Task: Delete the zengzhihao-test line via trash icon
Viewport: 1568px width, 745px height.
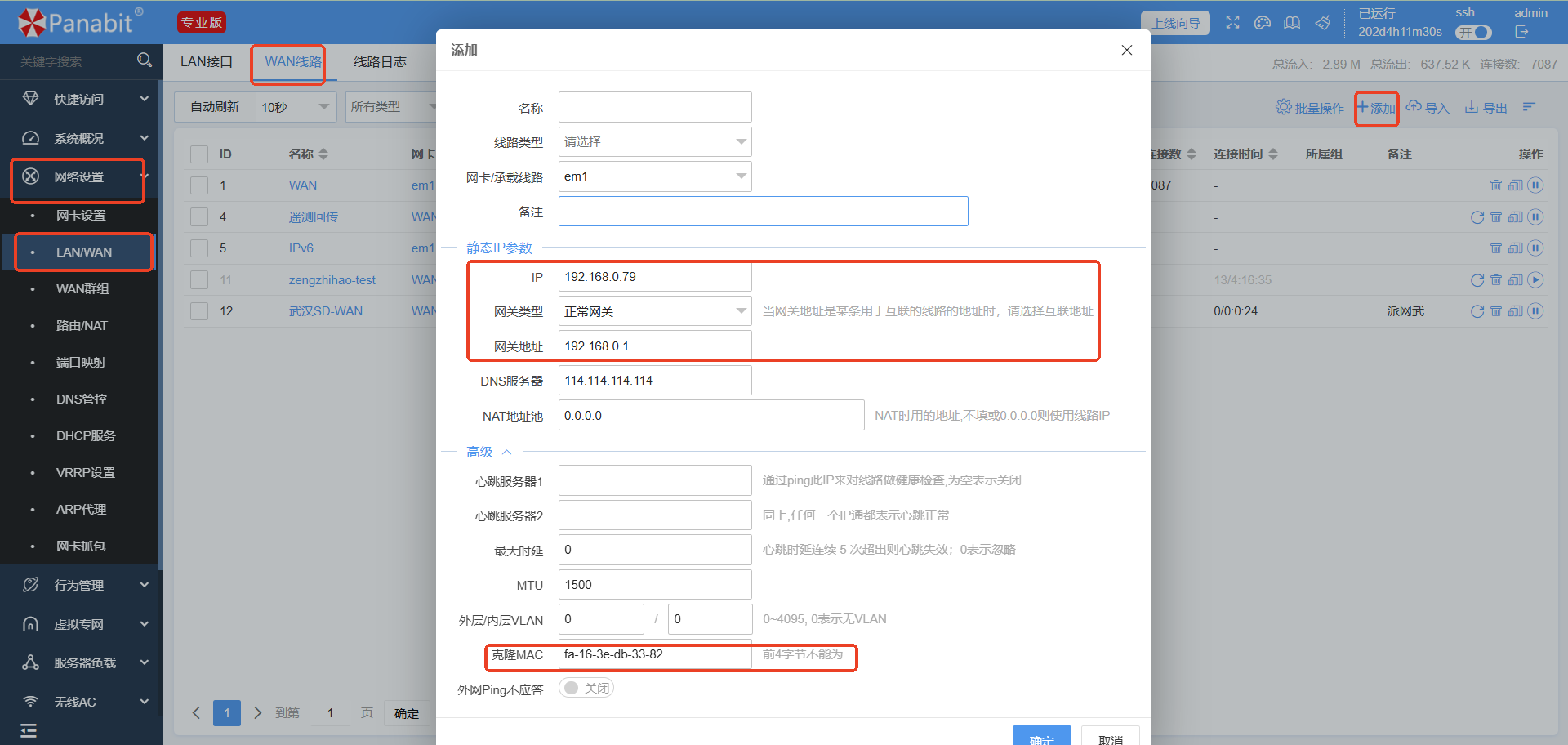Action: click(x=1496, y=279)
